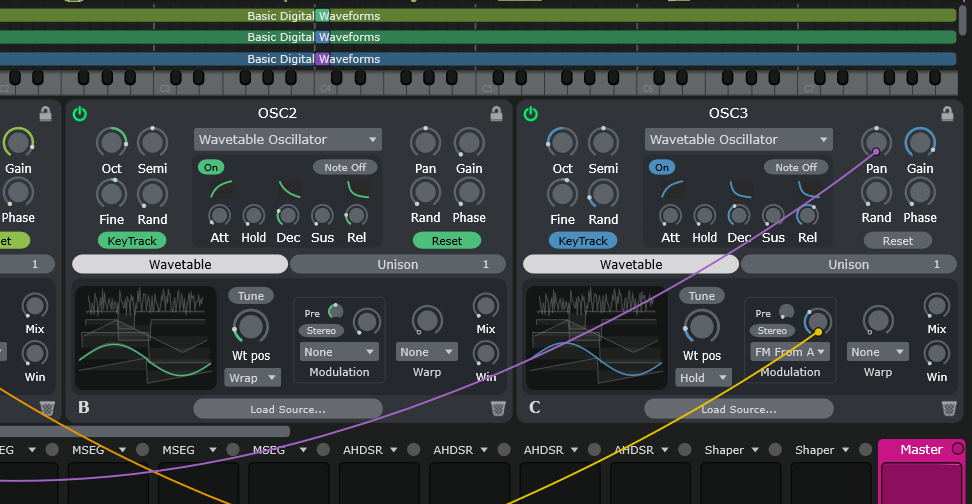
Task: Click OSC2 lock icon
Action: point(496,113)
